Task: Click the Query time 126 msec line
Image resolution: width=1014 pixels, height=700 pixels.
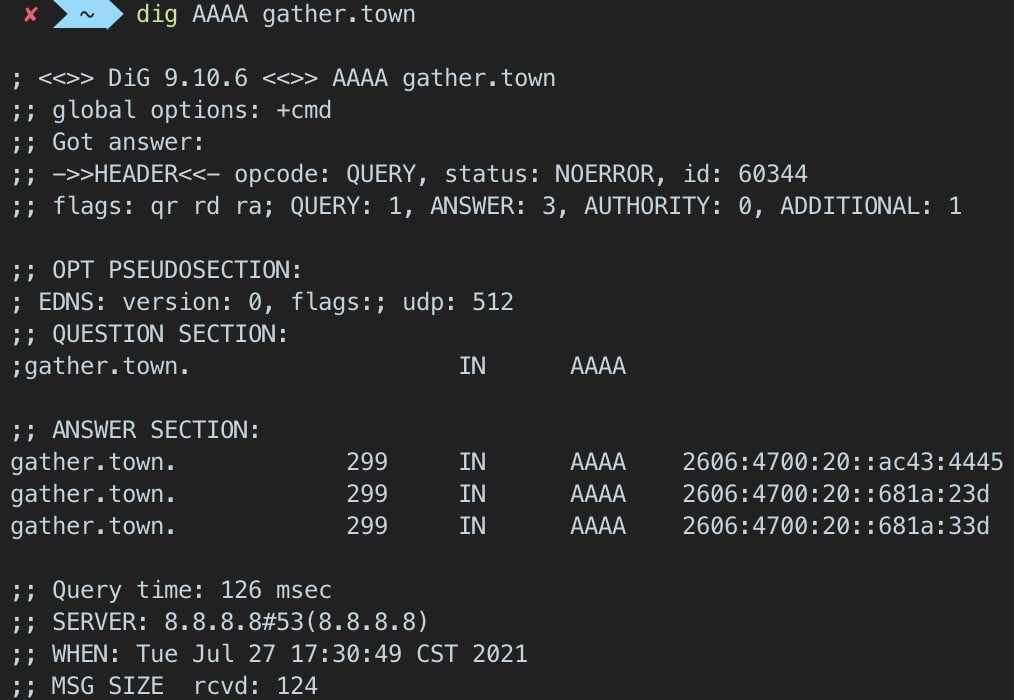Action: click(x=171, y=590)
